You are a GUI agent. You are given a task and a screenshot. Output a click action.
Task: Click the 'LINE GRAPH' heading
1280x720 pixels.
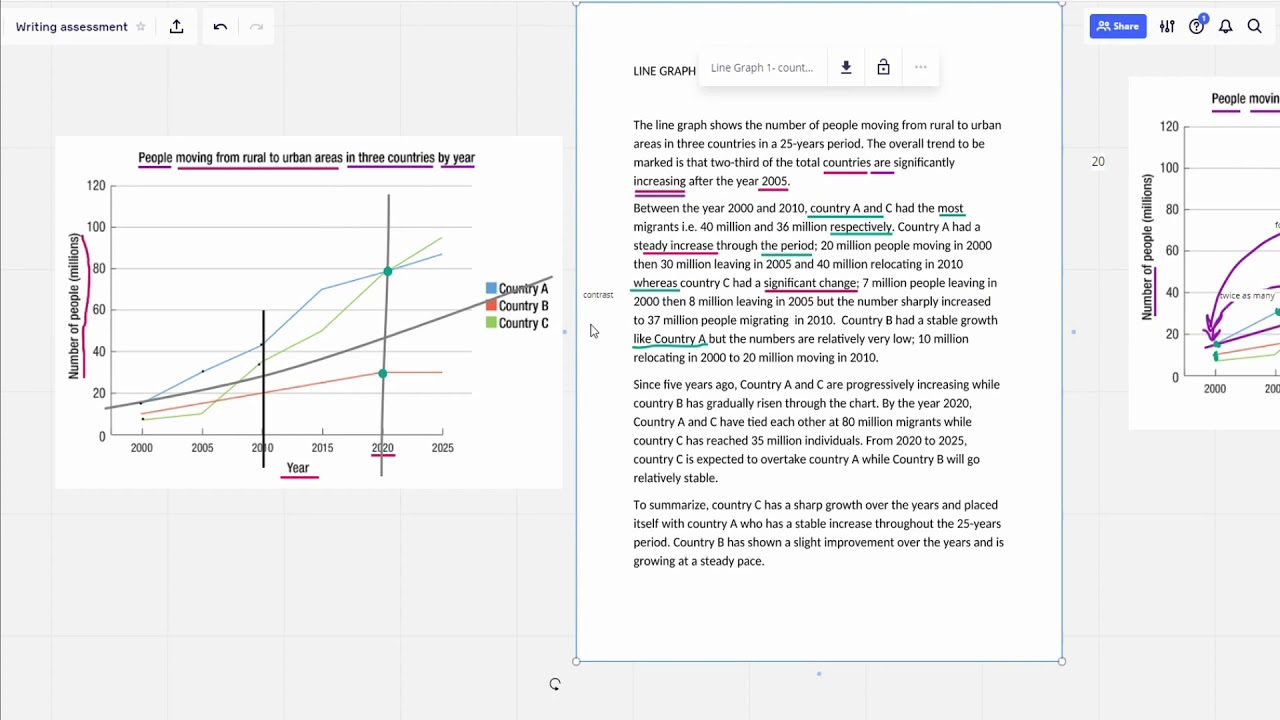[664, 71]
